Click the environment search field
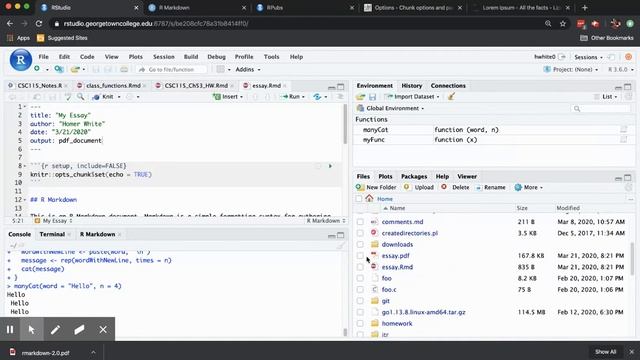The height and width of the screenshot is (360, 640). pyautogui.click(x=601, y=109)
